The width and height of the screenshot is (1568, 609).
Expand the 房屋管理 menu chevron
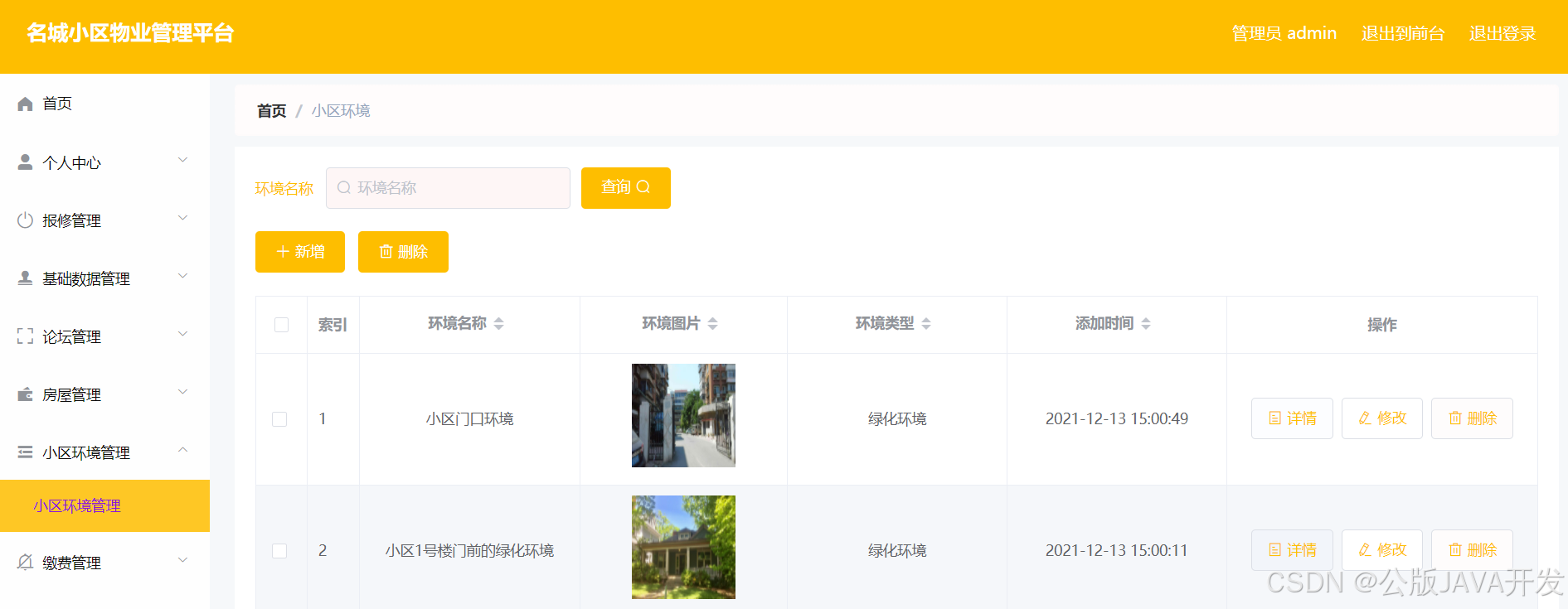pyautogui.click(x=183, y=392)
